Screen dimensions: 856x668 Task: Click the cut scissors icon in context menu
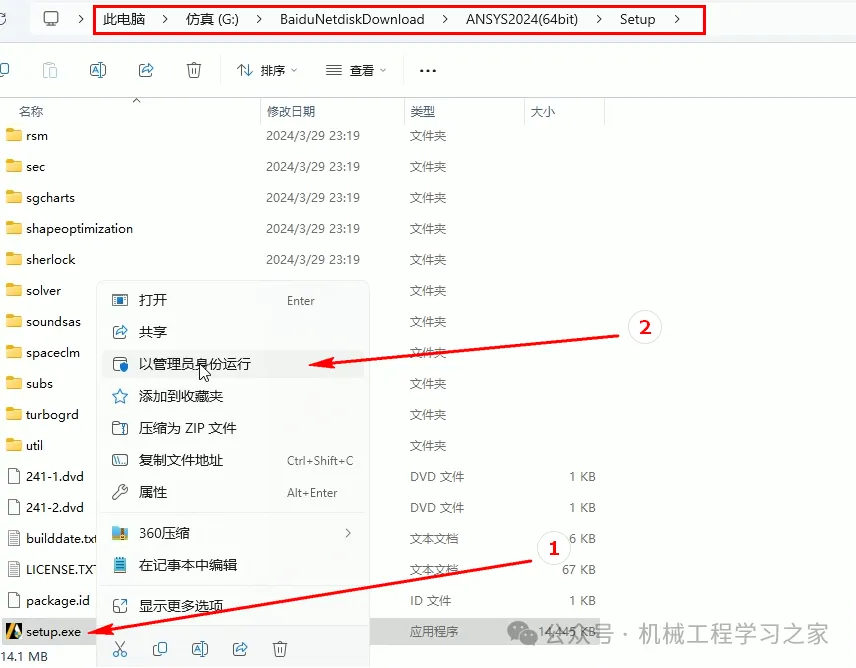(x=120, y=649)
